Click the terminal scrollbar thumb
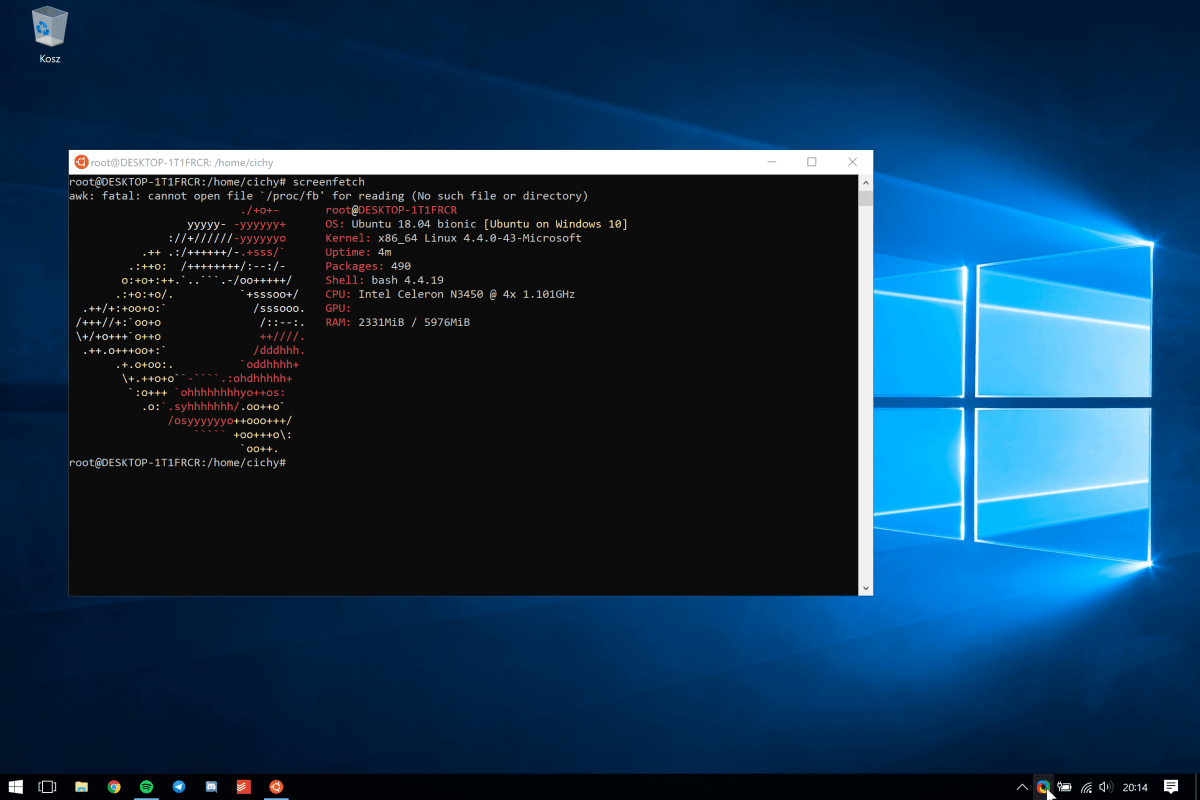The width and height of the screenshot is (1200, 800). click(x=865, y=197)
